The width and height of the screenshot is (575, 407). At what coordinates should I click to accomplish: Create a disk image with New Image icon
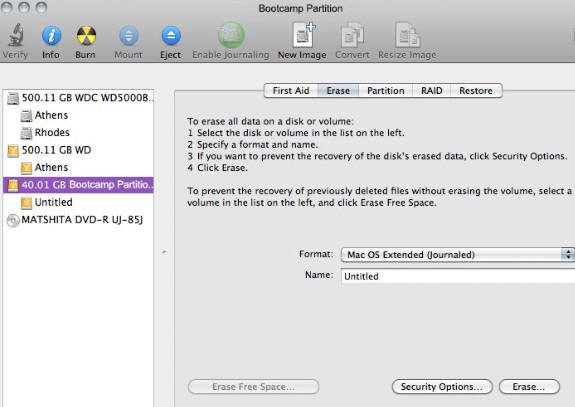(x=303, y=35)
